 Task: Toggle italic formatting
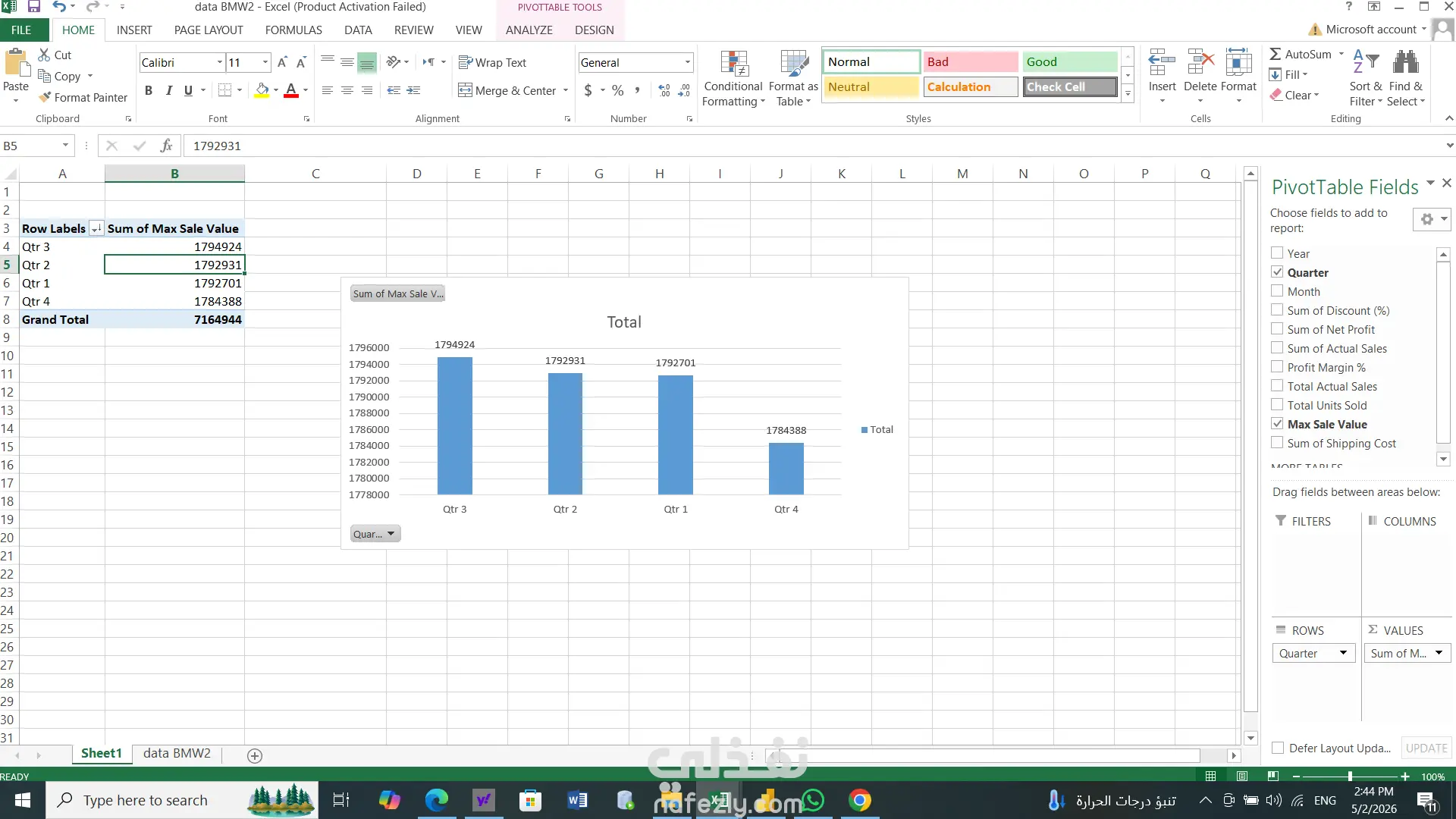coord(168,90)
